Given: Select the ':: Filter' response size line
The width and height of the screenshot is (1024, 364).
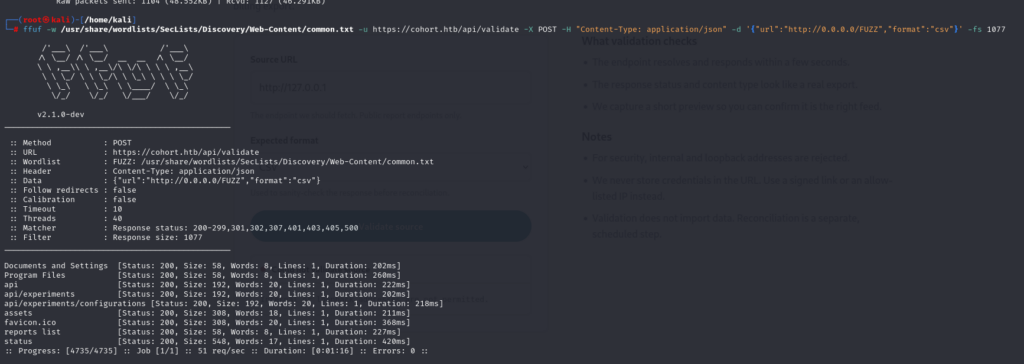Looking at the screenshot, I should (x=106, y=237).
